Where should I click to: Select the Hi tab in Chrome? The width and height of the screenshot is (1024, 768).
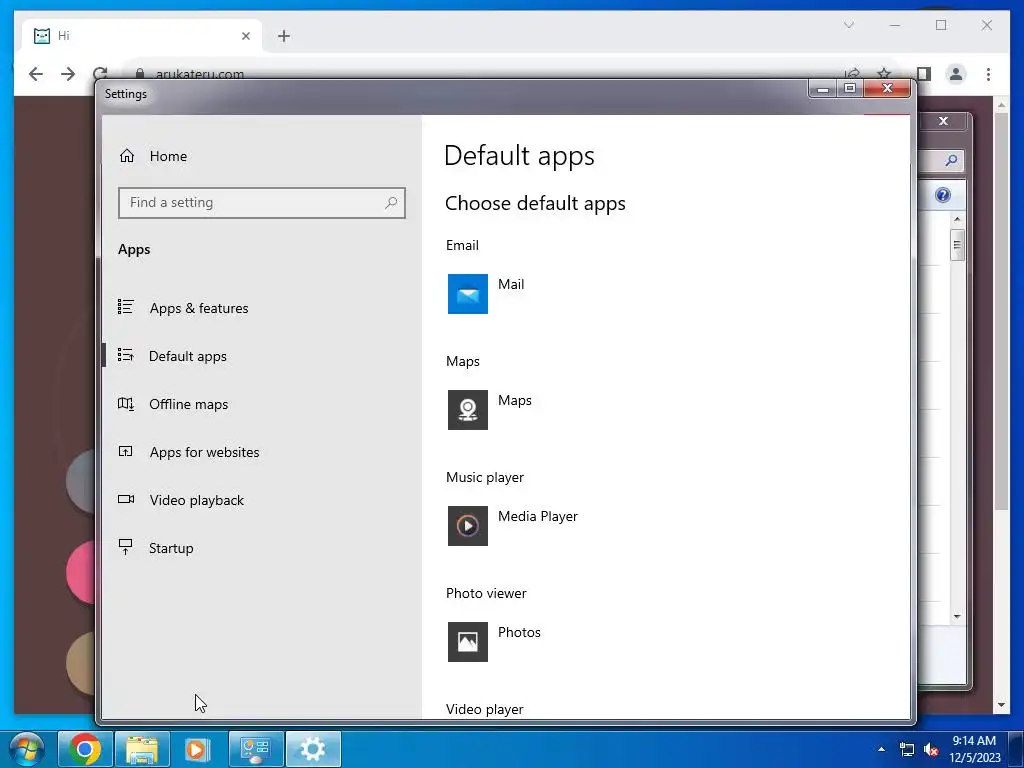tap(142, 36)
